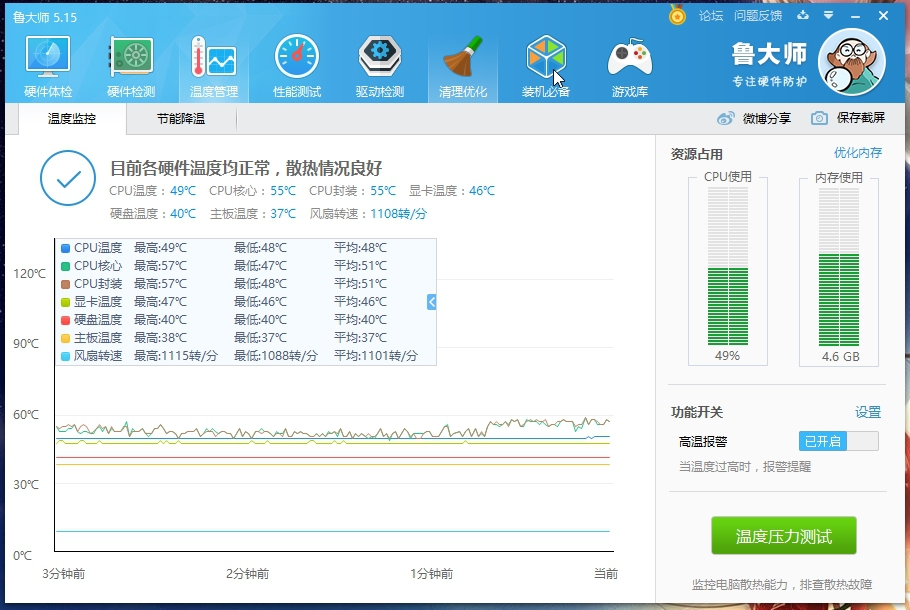Viewport: 910px width, 610px height.
Task: Open 设置 settings link
Action: tap(868, 412)
